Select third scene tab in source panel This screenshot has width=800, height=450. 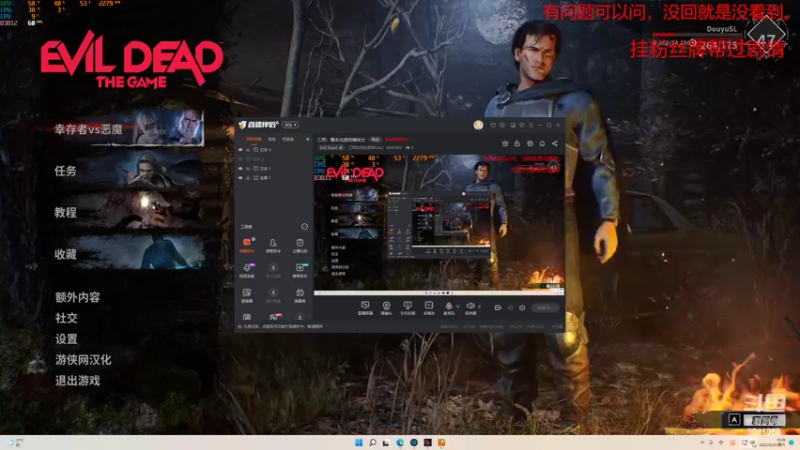(288, 139)
